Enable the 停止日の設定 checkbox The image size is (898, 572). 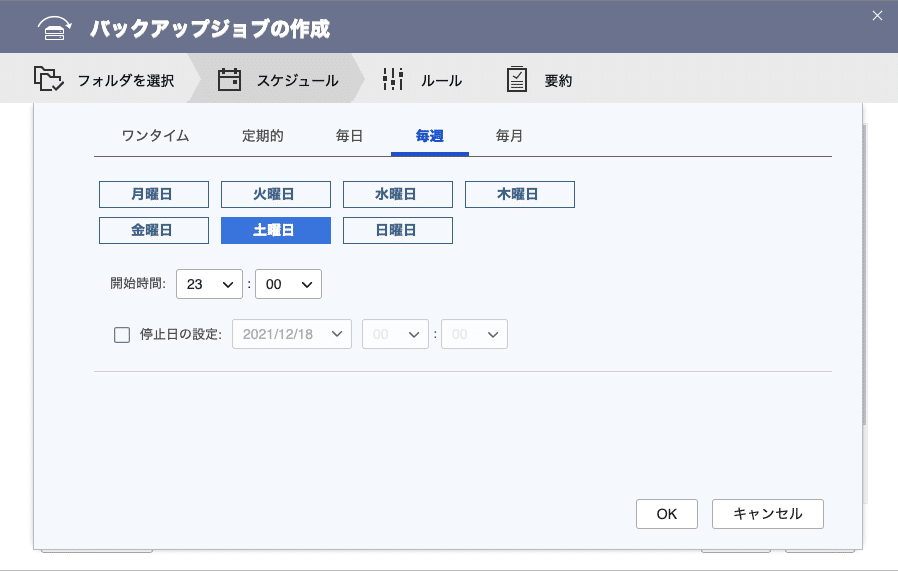coord(122,334)
